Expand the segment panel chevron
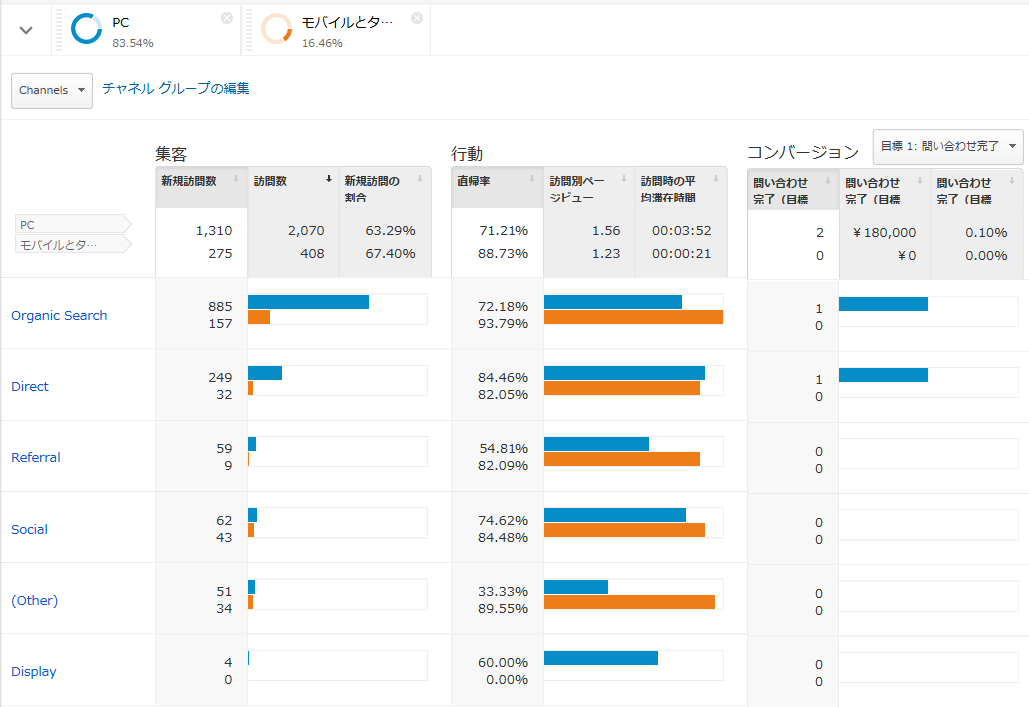 [26, 30]
